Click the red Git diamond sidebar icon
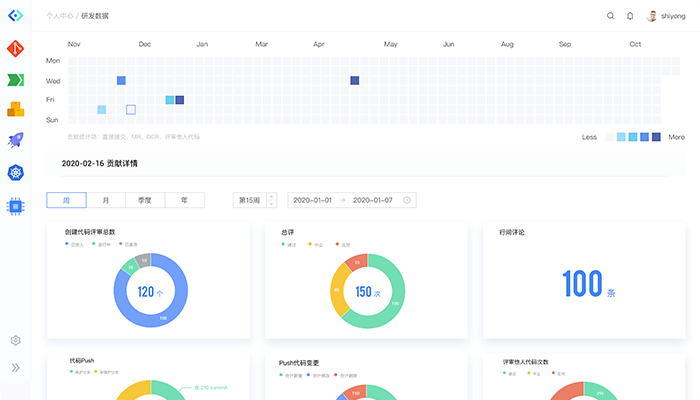The height and width of the screenshot is (400, 700). click(x=16, y=48)
